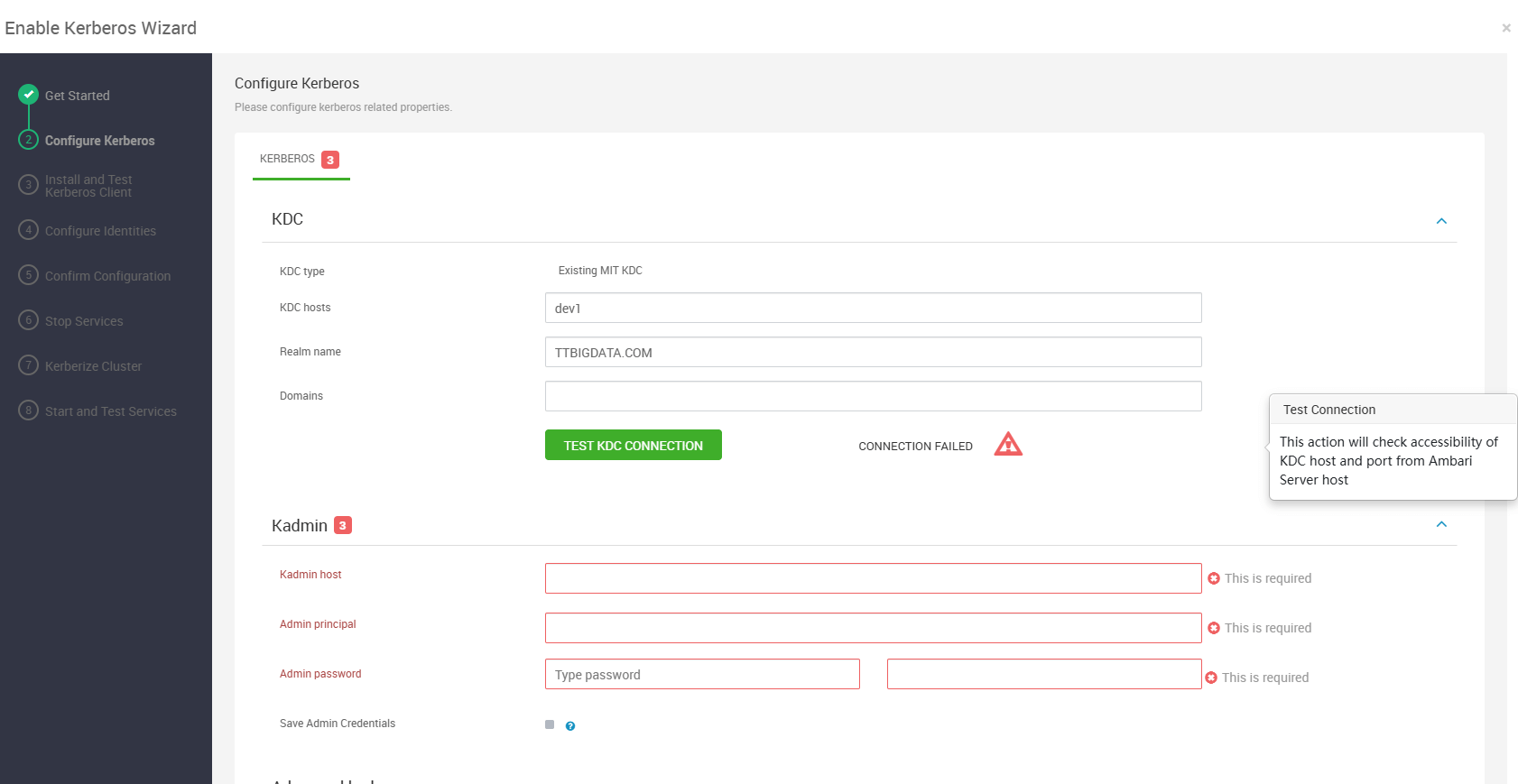Click the Kadmin host label
The width and height of the screenshot is (1518, 784).
pyautogui.click(x=310, y=575)
